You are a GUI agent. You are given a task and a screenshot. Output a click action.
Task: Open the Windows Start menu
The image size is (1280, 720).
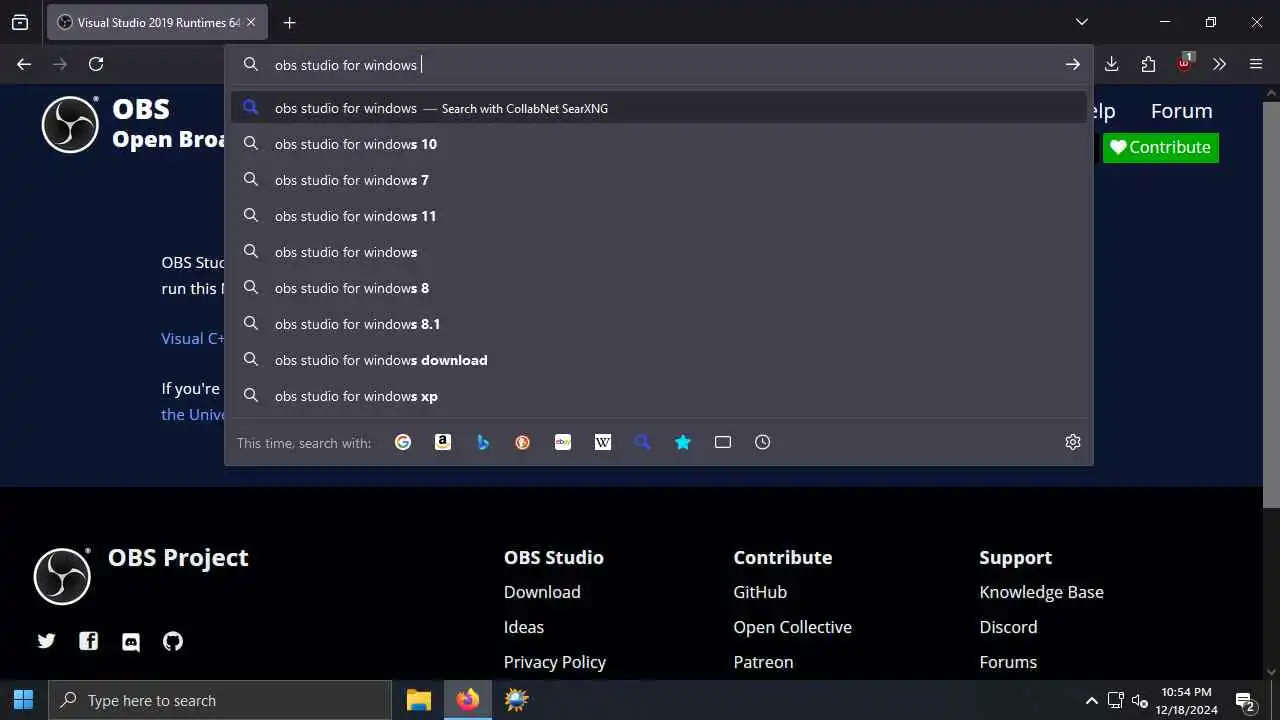point(23,700)
